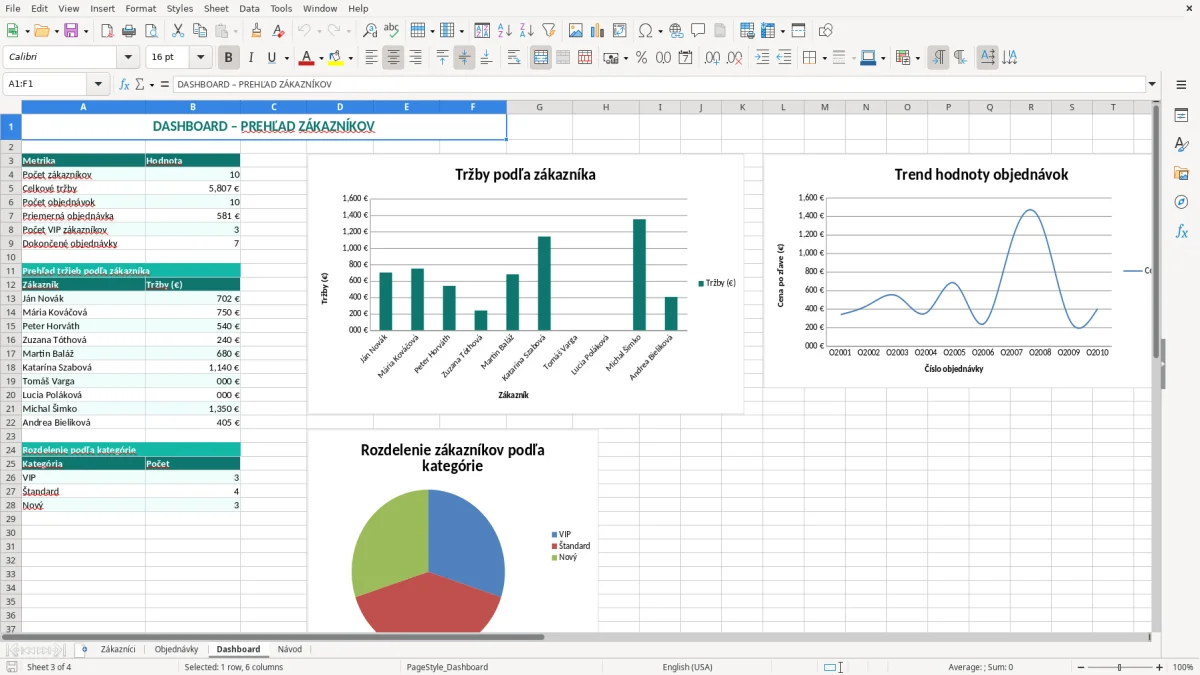Viewport: 1200px width, 675px height.
Task: Open the Format menu
Action: point(140,8)
